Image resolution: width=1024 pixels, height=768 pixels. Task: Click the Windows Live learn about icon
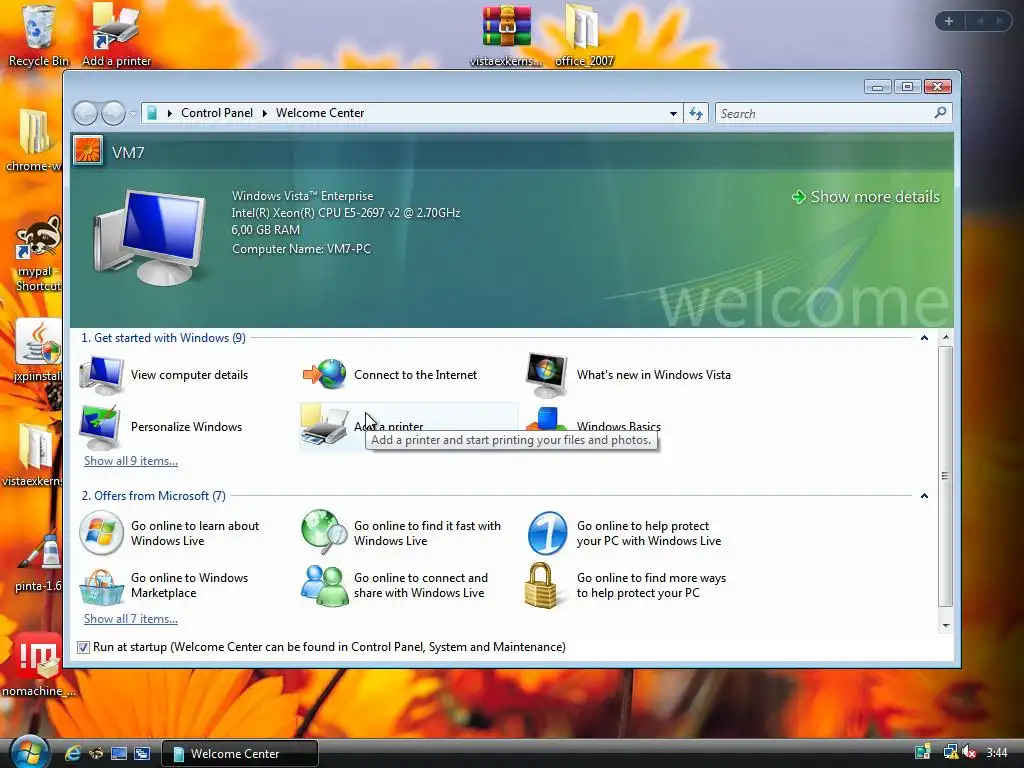click(x=101, y=533)
